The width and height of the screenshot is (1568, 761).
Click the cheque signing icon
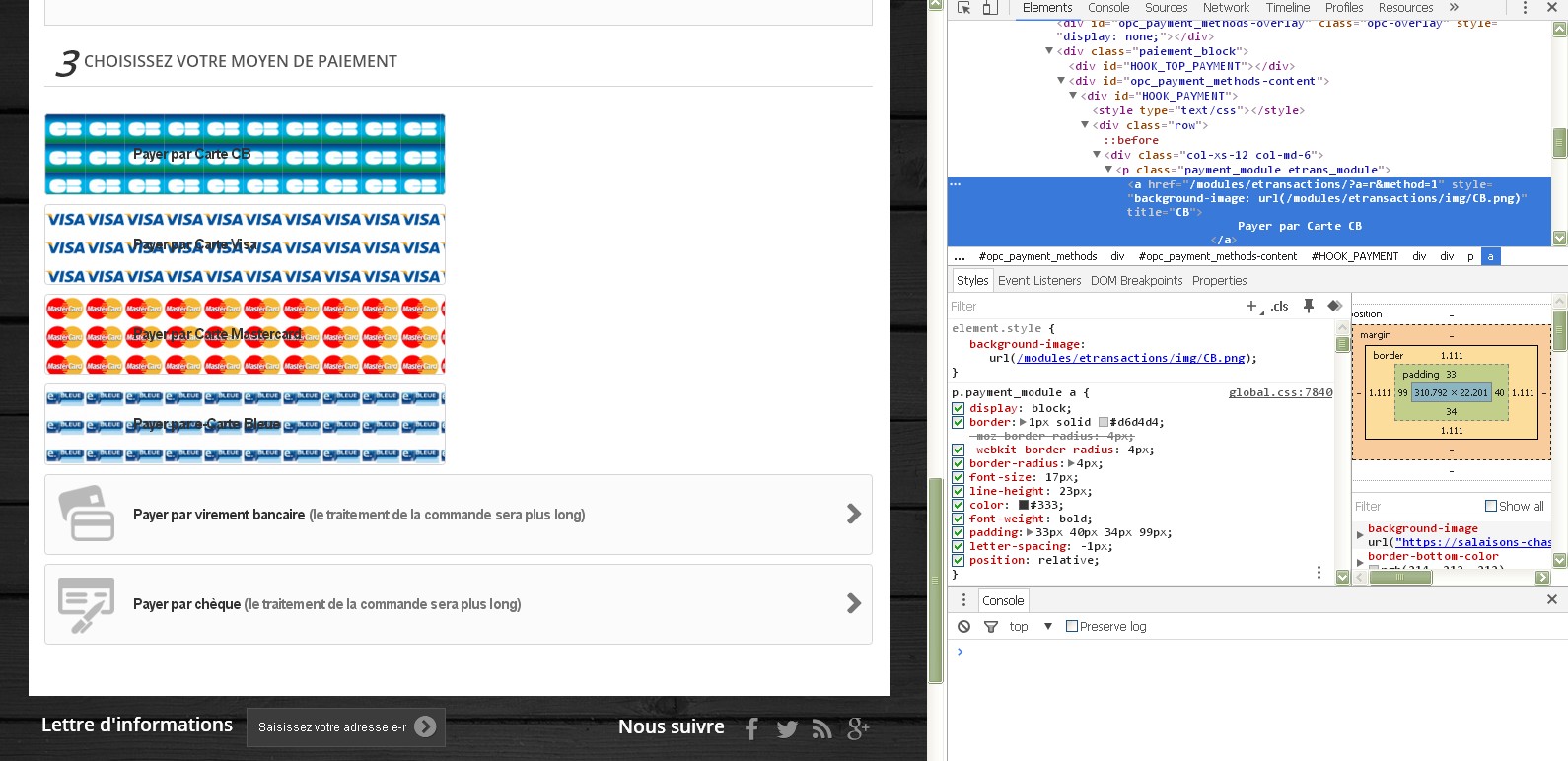[x=87, y=604]
